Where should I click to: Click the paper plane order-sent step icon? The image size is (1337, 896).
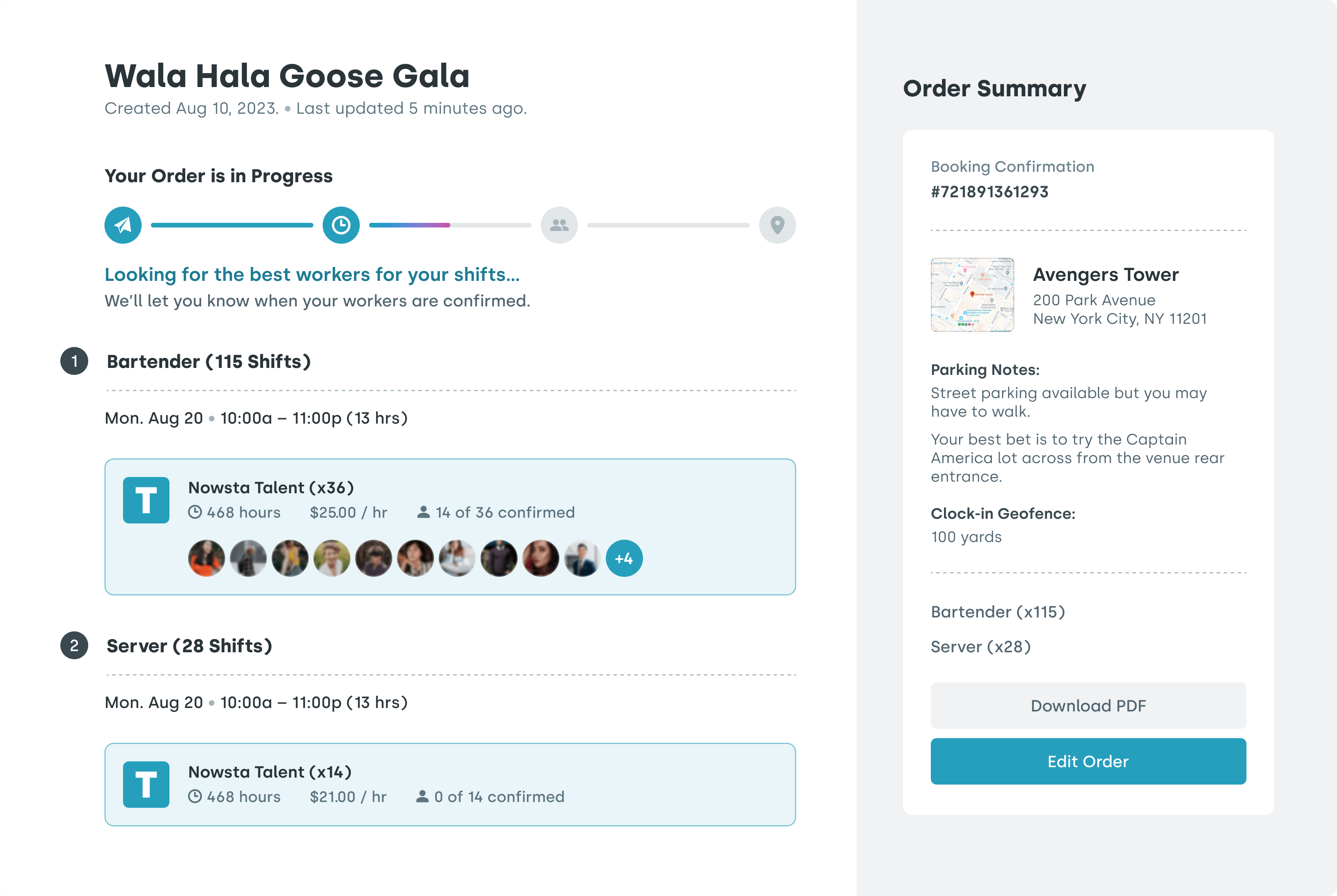[123, 225]
